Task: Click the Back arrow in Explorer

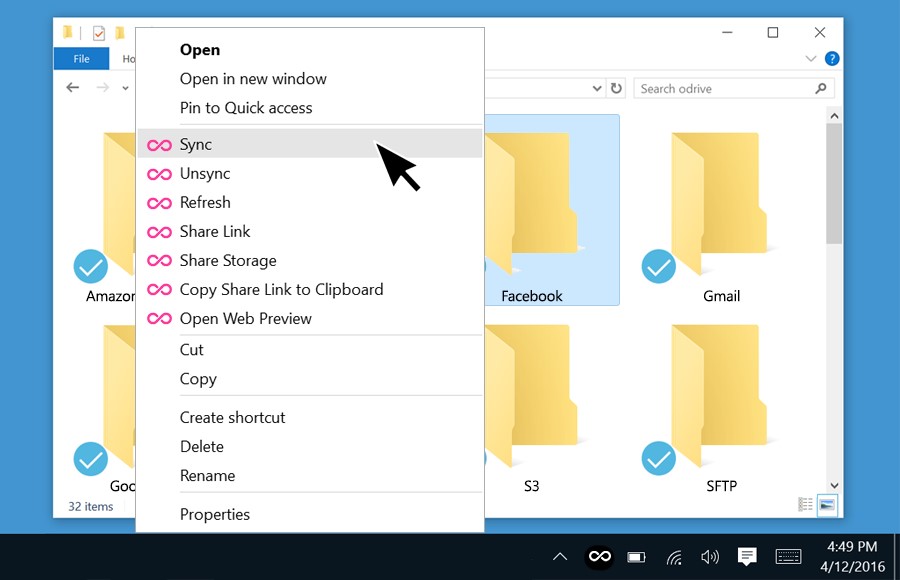Action: [x=72, y=88]
